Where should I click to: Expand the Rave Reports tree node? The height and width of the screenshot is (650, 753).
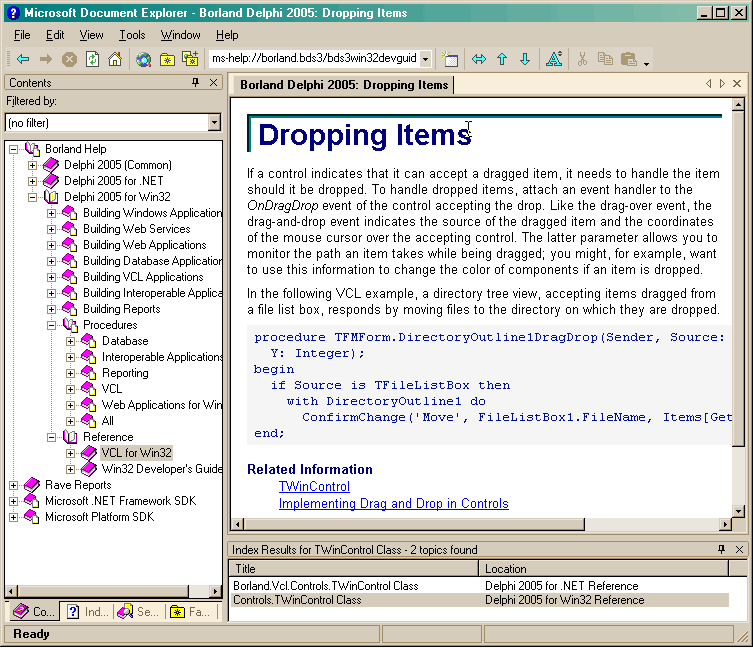pos(14,485)
